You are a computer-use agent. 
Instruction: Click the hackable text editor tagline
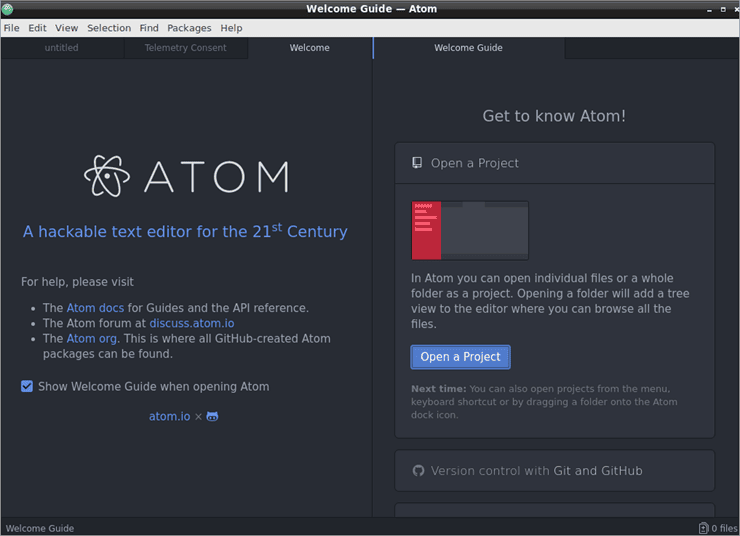[x=185, y=231]
